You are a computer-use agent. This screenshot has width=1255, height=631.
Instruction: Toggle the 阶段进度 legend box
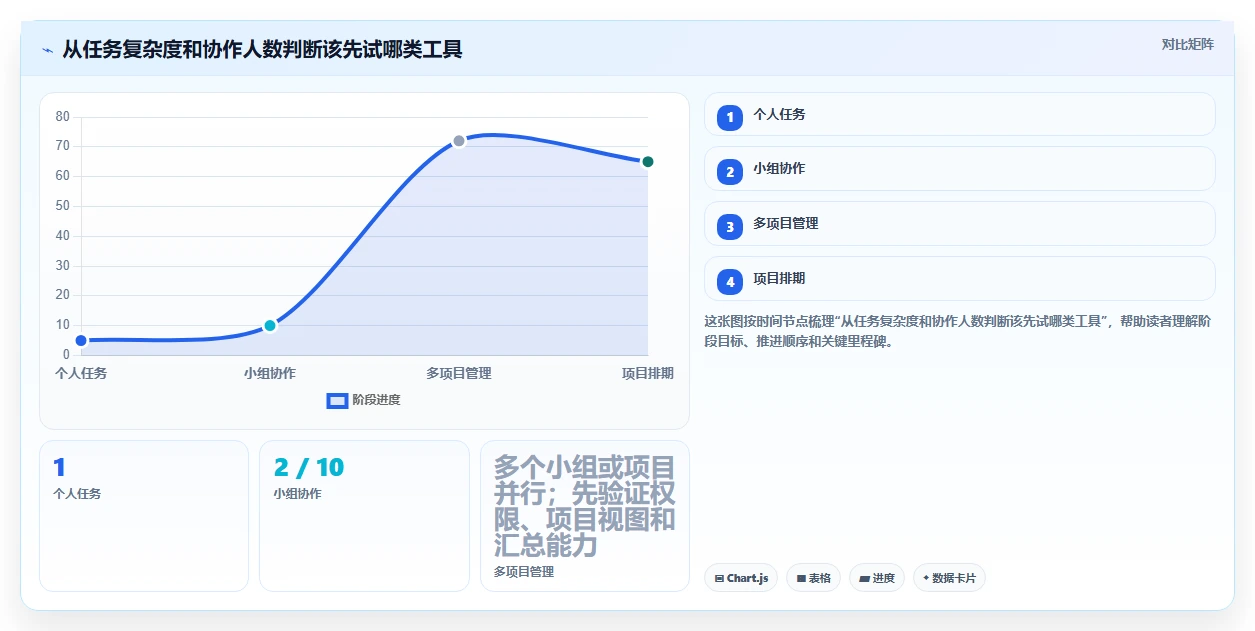[x=337, y=400]
